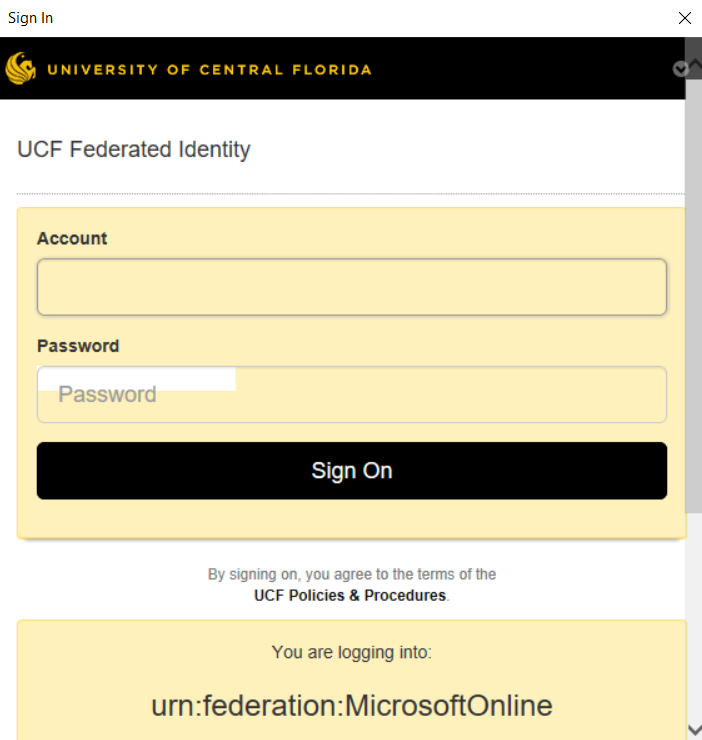Open the UCF Policies & Procedures link
The image size is (702, 740).
point(350,596)
